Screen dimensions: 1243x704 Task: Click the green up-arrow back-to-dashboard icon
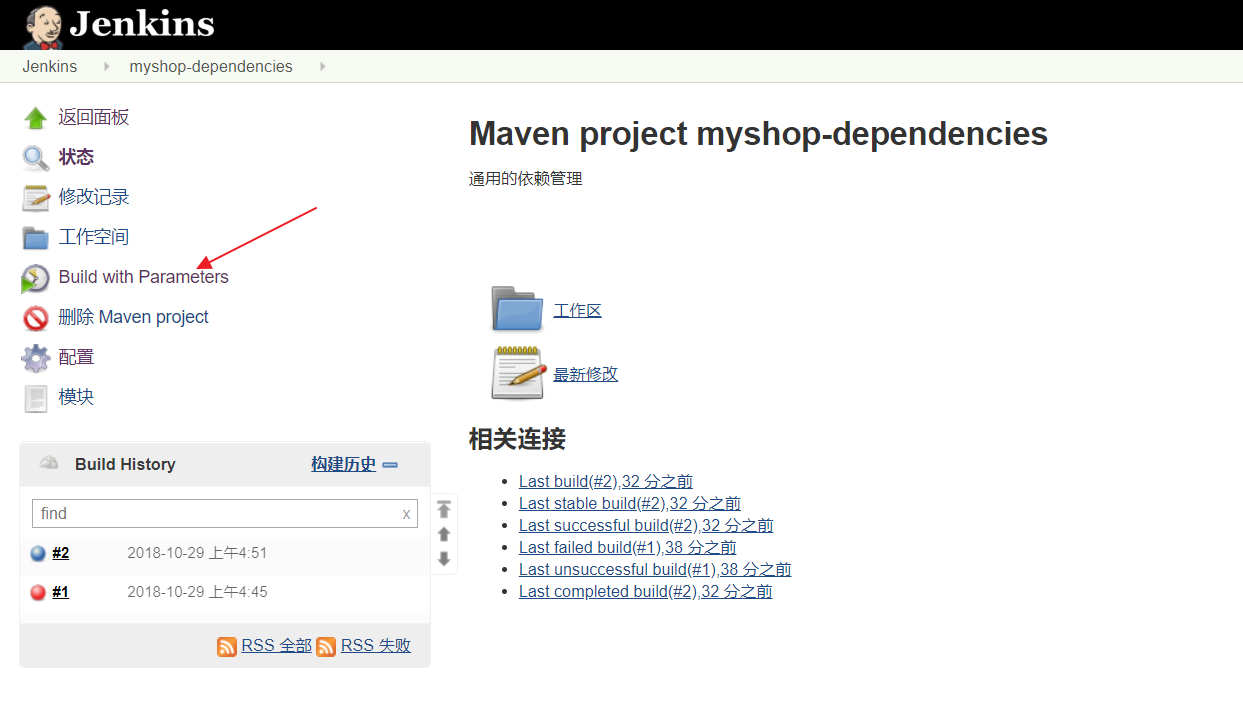click(x=36, y=118)
